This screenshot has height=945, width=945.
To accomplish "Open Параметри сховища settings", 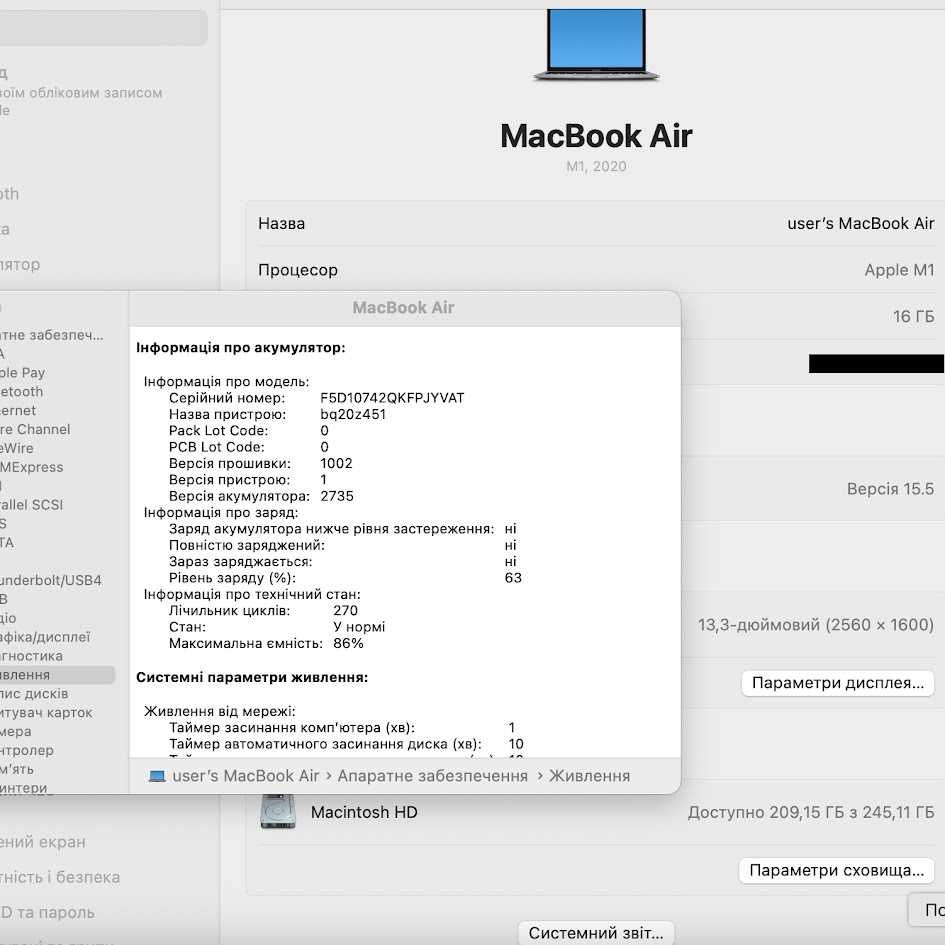I will (x=836, y=870).
